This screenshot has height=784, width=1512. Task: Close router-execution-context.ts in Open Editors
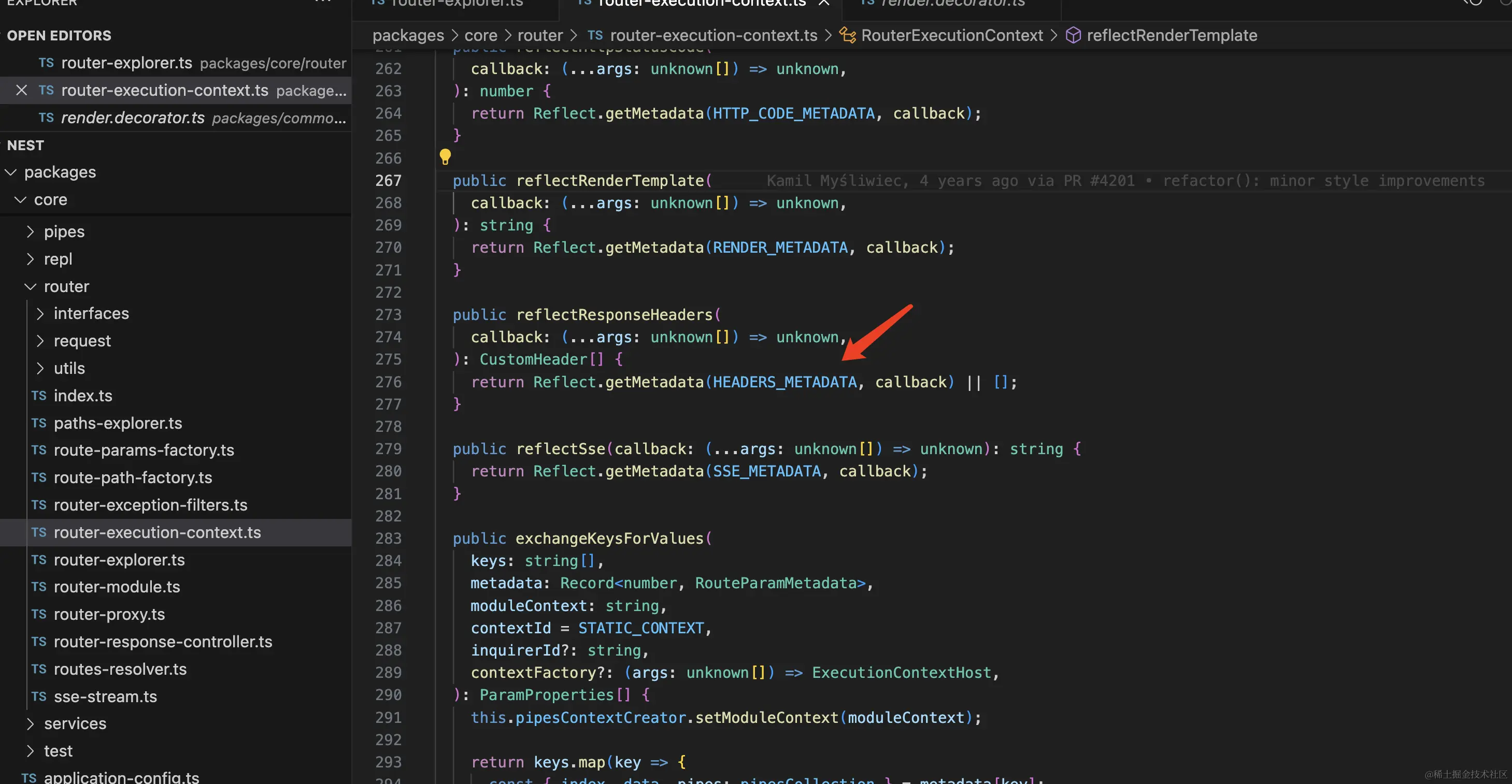click(x=22, y=90)
